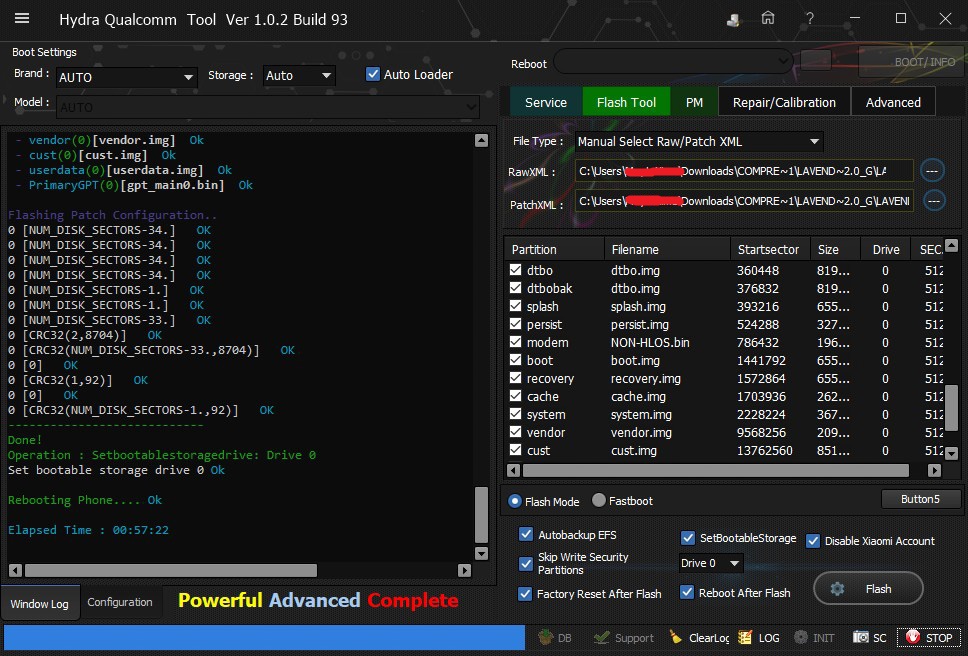Click INIT gear in bottom bar
This screenshot has height=656, width=968.
click(x=814, y=637)
